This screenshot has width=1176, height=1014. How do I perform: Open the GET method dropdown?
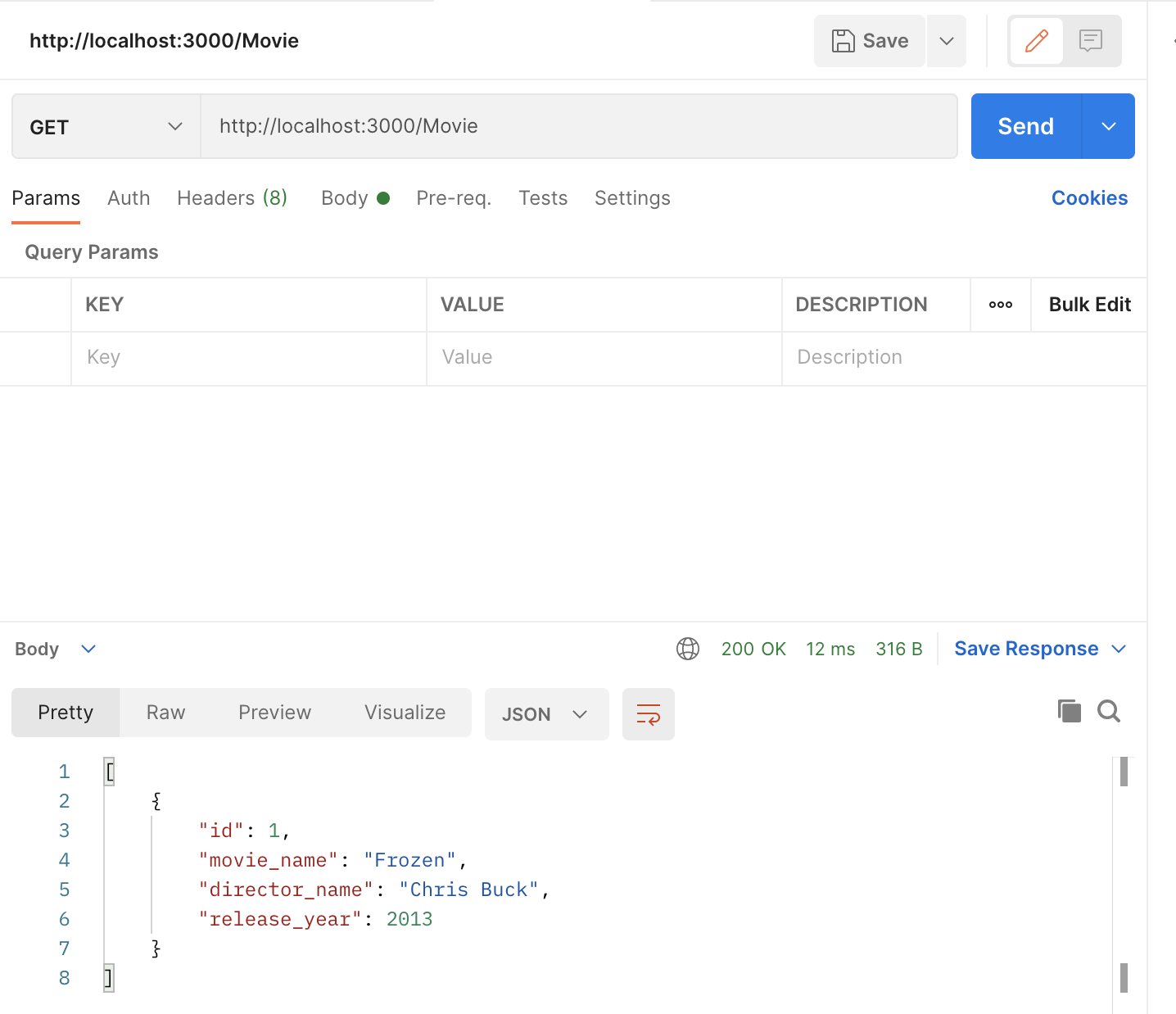[x=106, y=126]
